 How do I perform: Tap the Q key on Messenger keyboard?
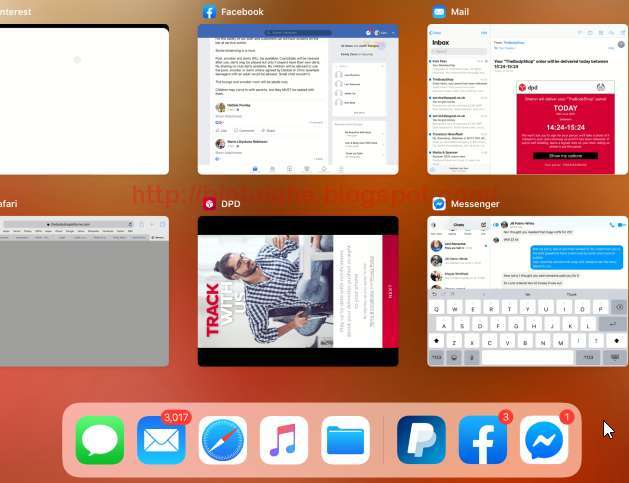click(x=436, y=308)
